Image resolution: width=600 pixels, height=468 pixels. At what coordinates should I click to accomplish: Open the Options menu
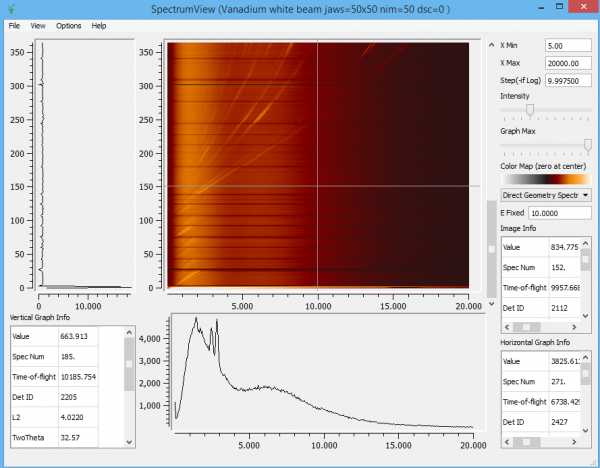pyautogui.click(x=69, y=25)
